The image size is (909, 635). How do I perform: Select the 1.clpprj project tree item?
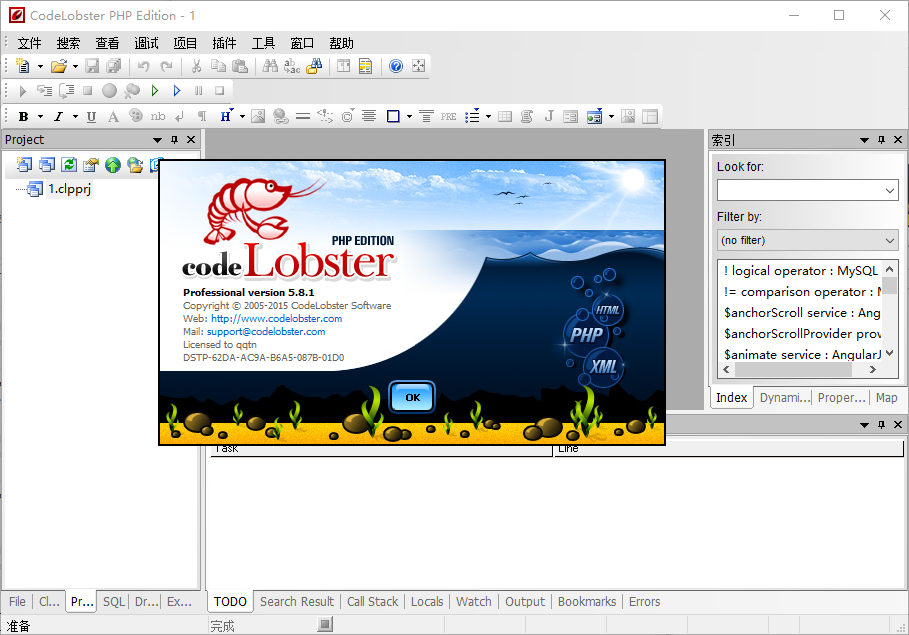69,189
